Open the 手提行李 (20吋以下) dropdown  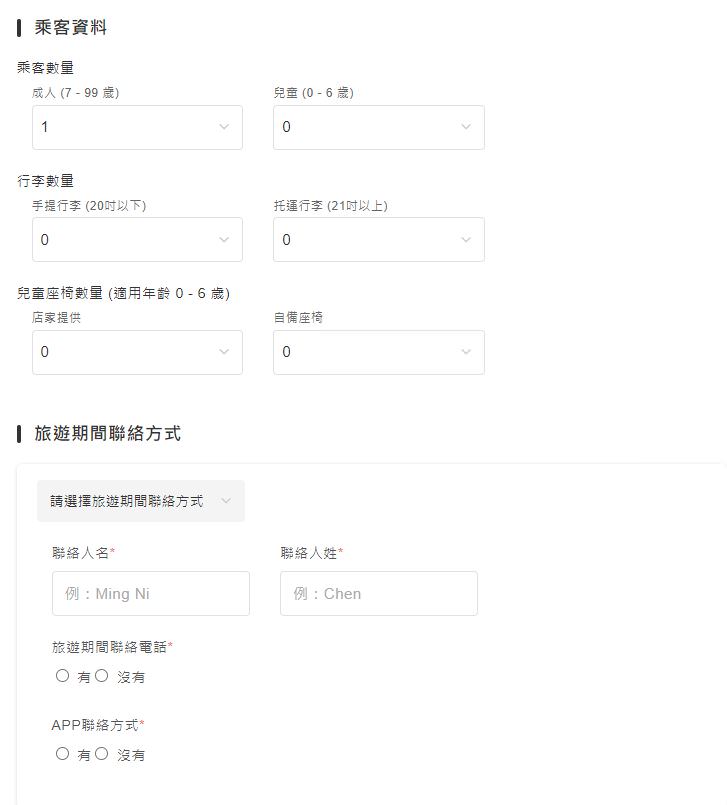pyautogui.click(x=137, y=239)
